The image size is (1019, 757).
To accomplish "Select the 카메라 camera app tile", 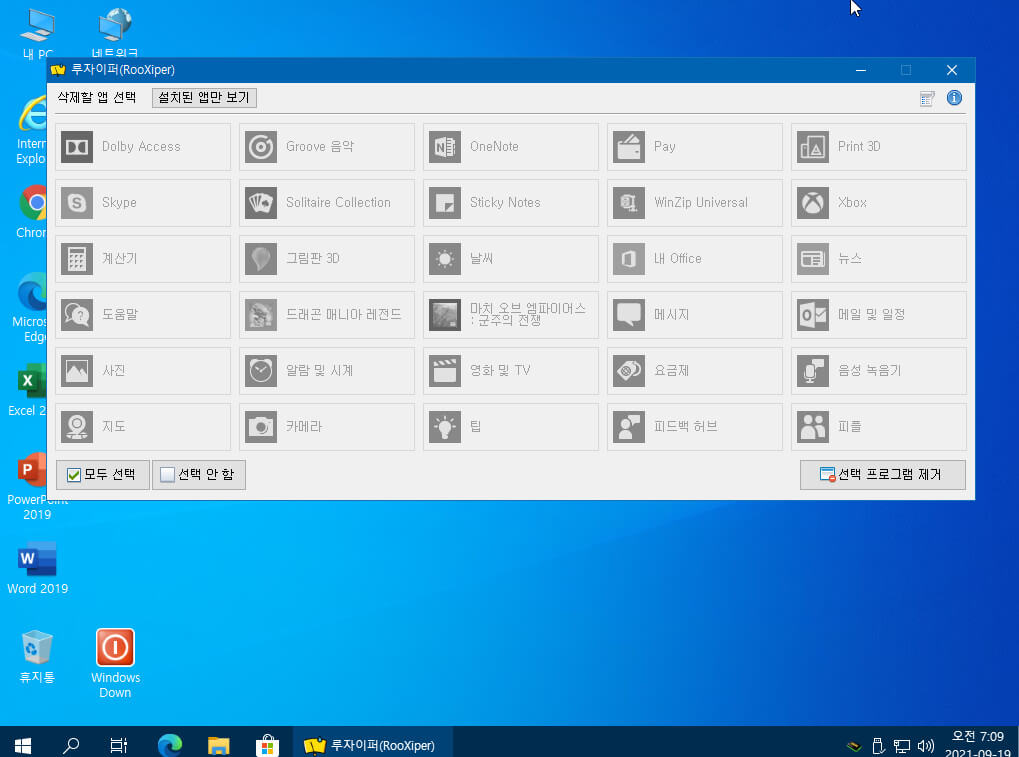I will (327, 427).
